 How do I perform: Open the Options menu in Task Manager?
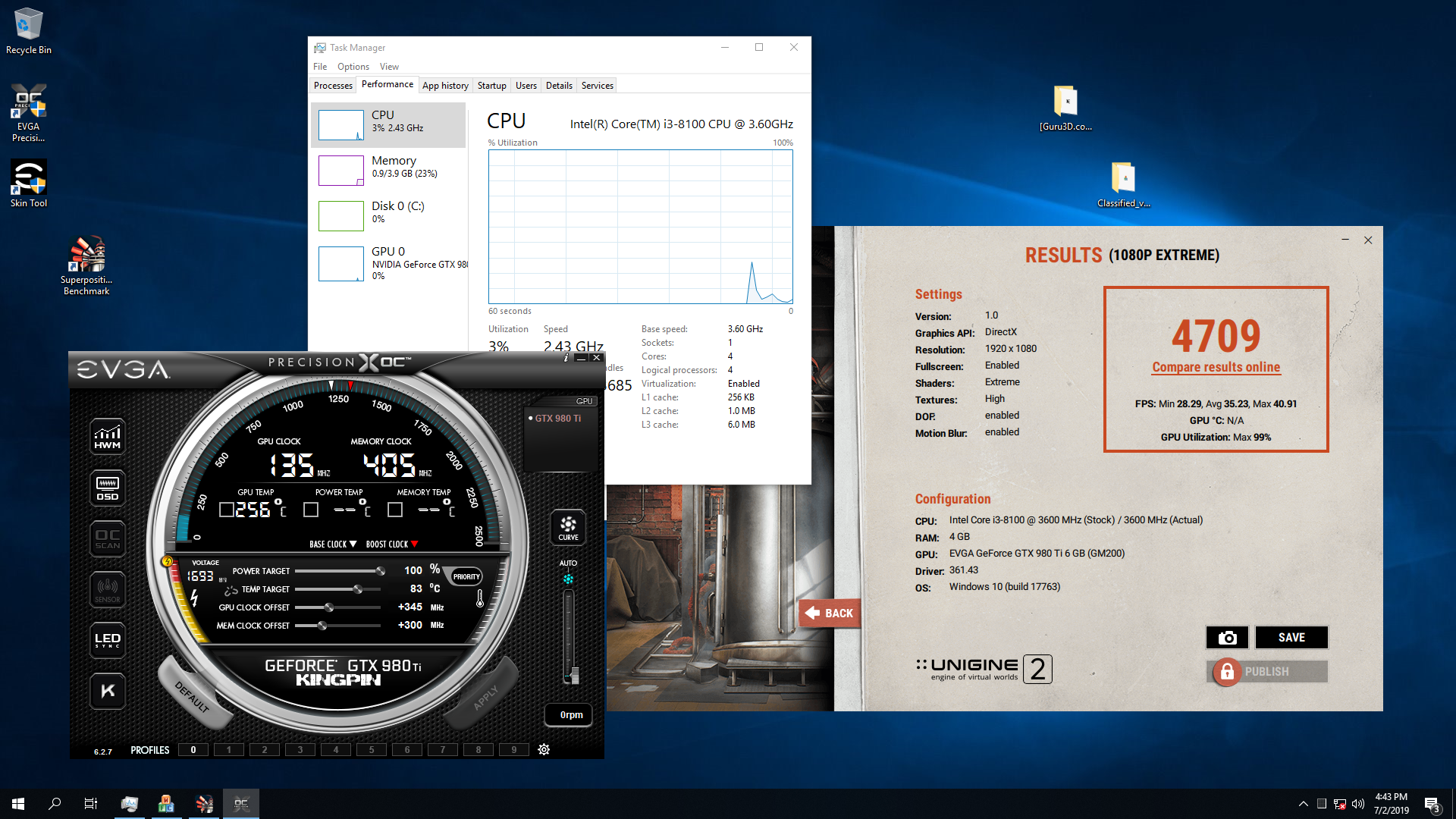pyautogui.click(x=353, y=67)
